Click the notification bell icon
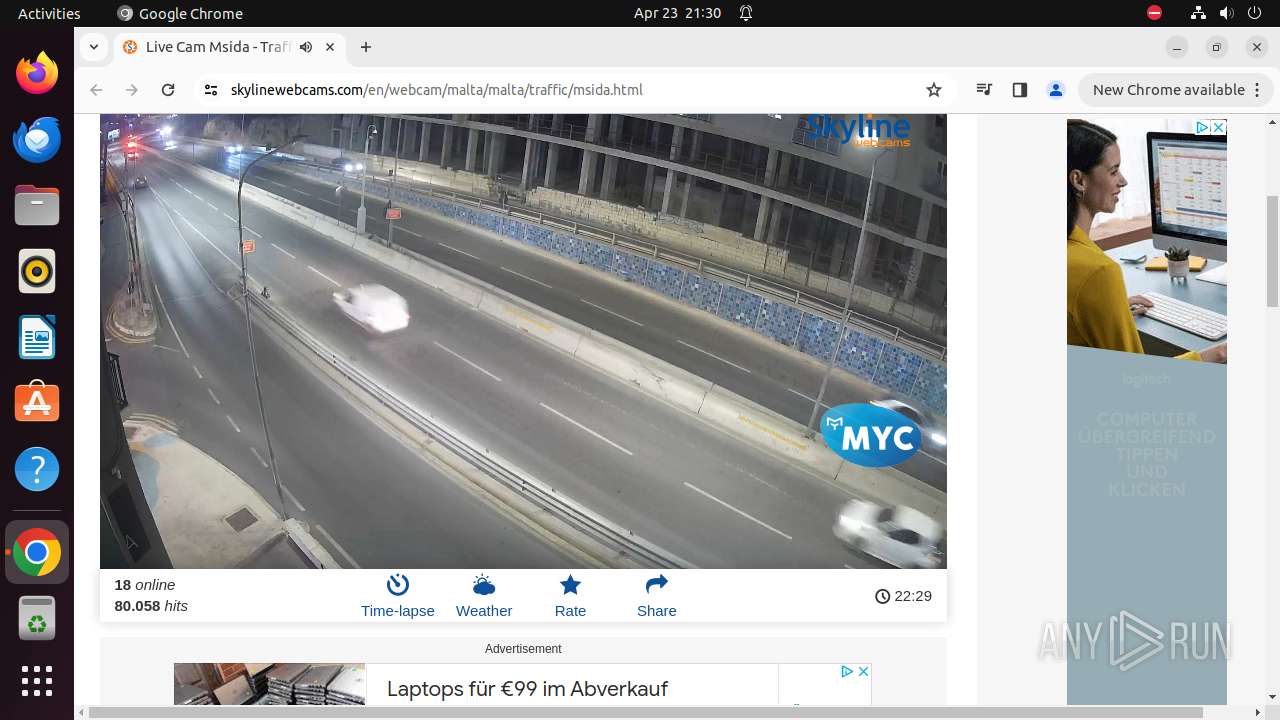 (746, 13)
